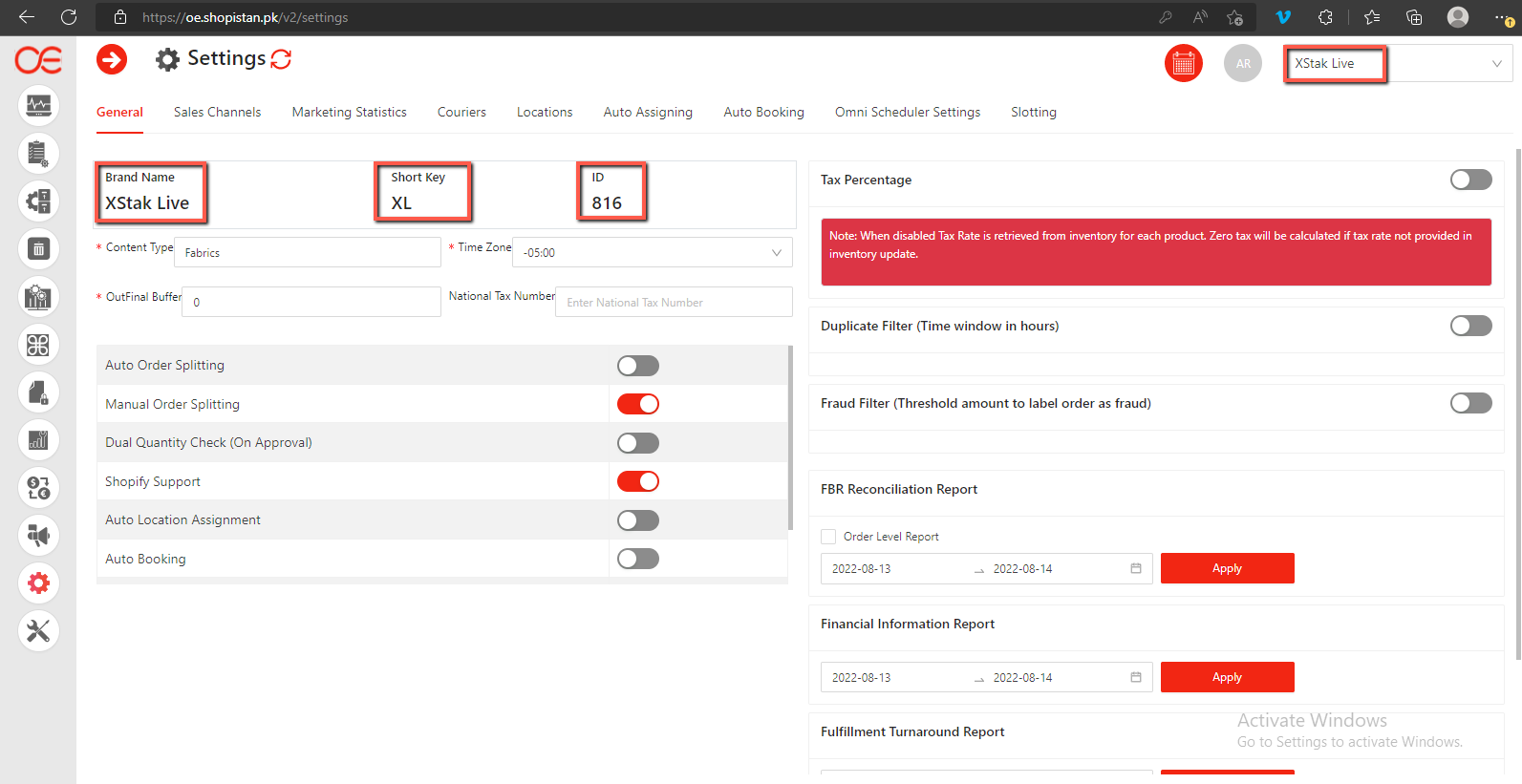Click Apply under FBR Reconciliation Report

1227,568
